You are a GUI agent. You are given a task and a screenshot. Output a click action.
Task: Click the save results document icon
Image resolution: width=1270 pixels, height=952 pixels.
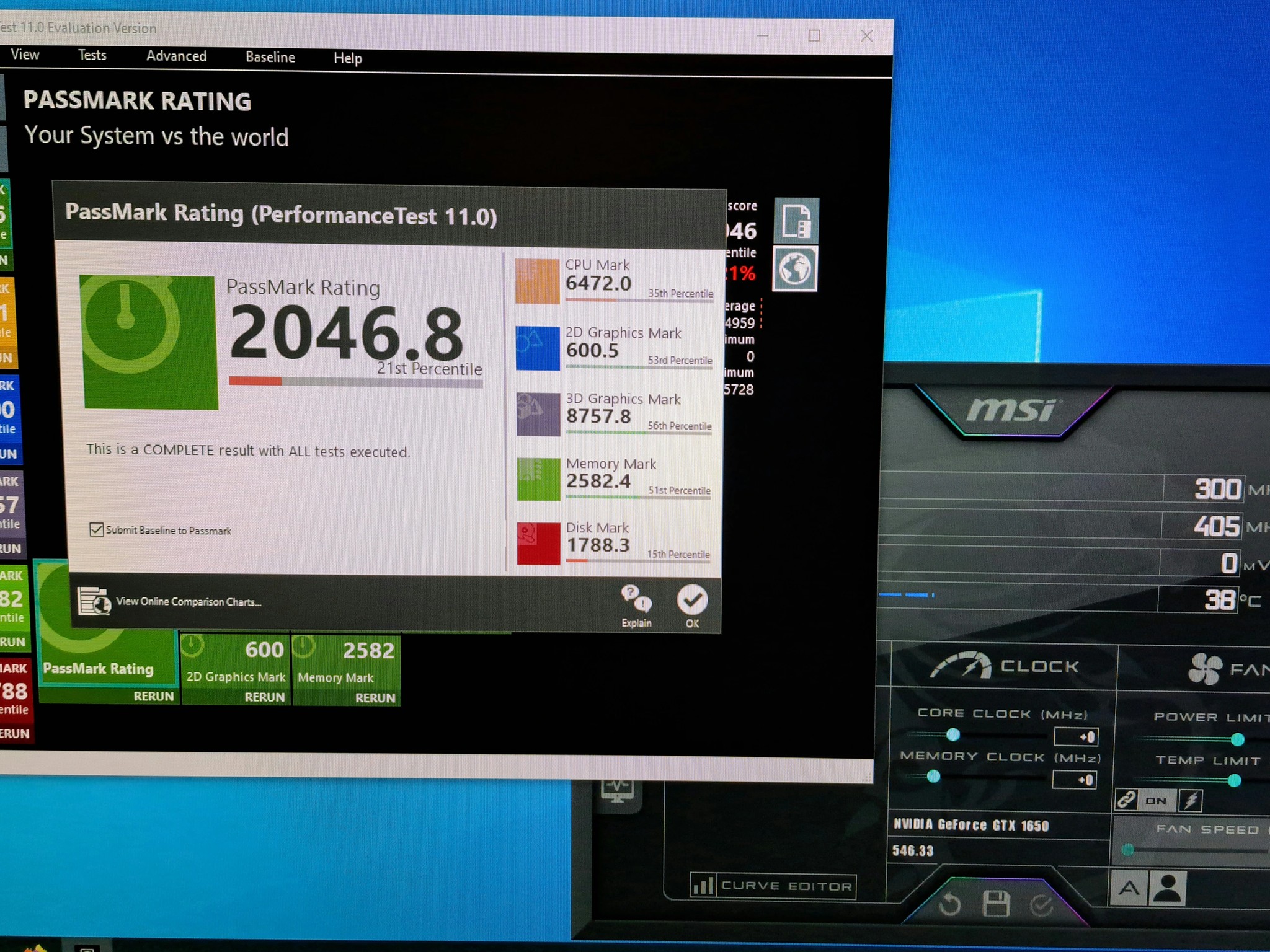[797, 221]
